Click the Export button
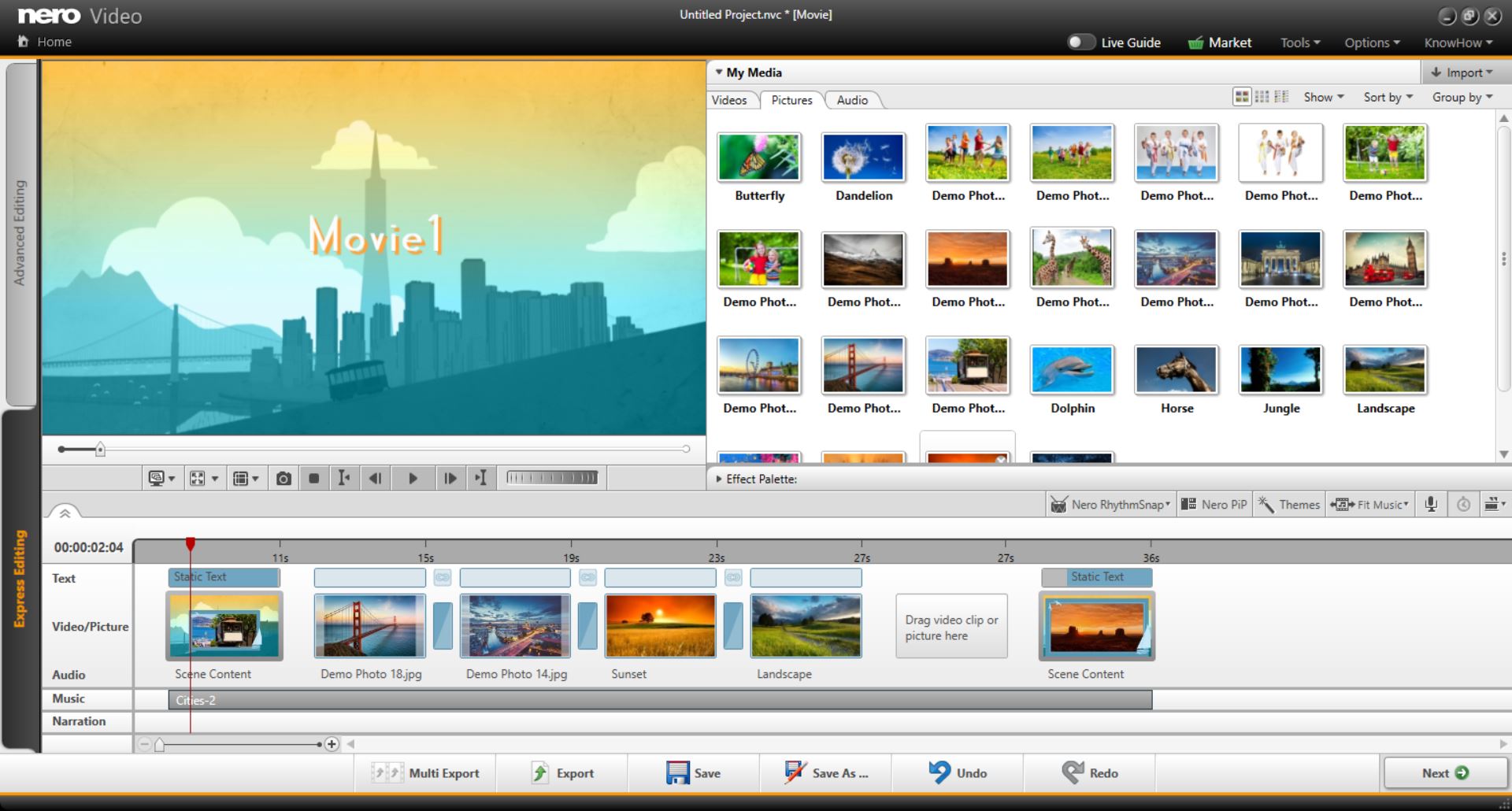 click(562, 773)
